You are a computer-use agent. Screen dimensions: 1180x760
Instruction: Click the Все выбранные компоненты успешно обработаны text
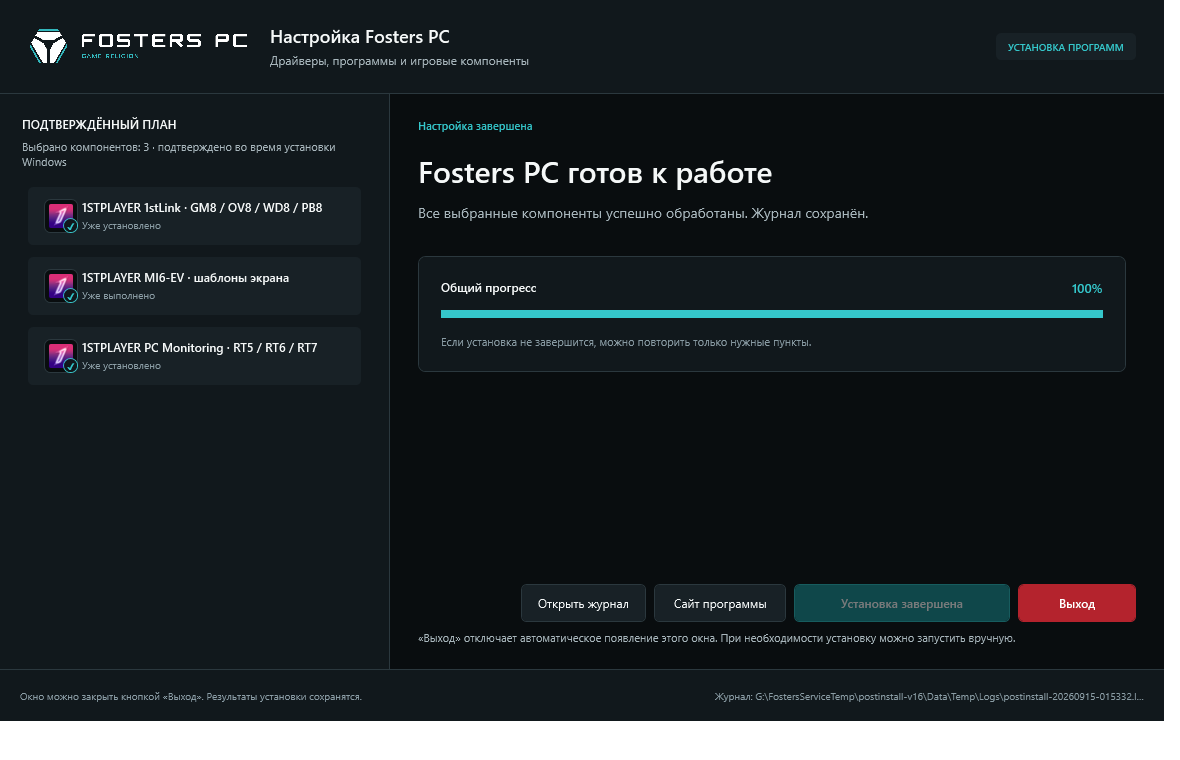point(643,214)
